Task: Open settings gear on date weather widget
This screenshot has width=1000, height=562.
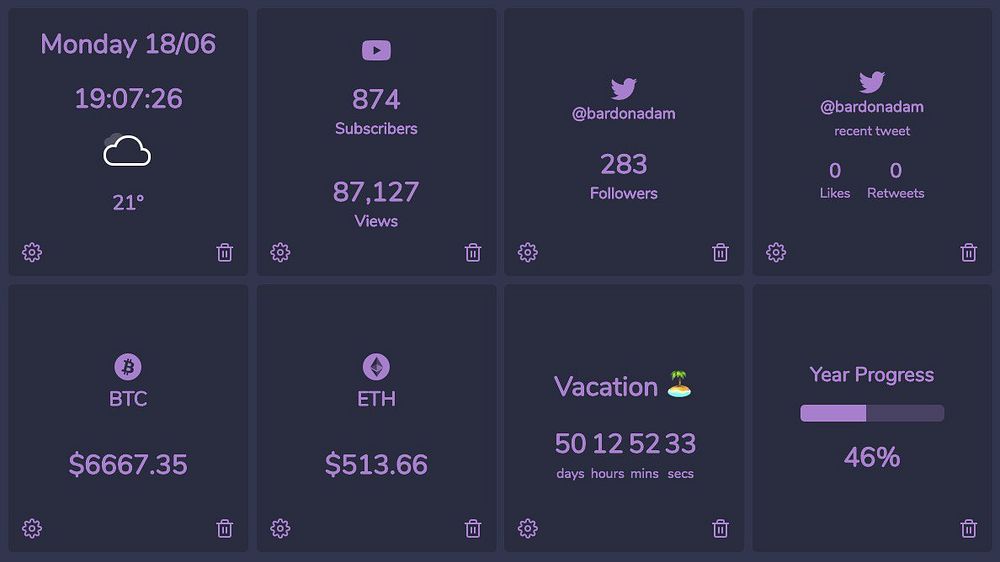Action: tap(32, 253)
